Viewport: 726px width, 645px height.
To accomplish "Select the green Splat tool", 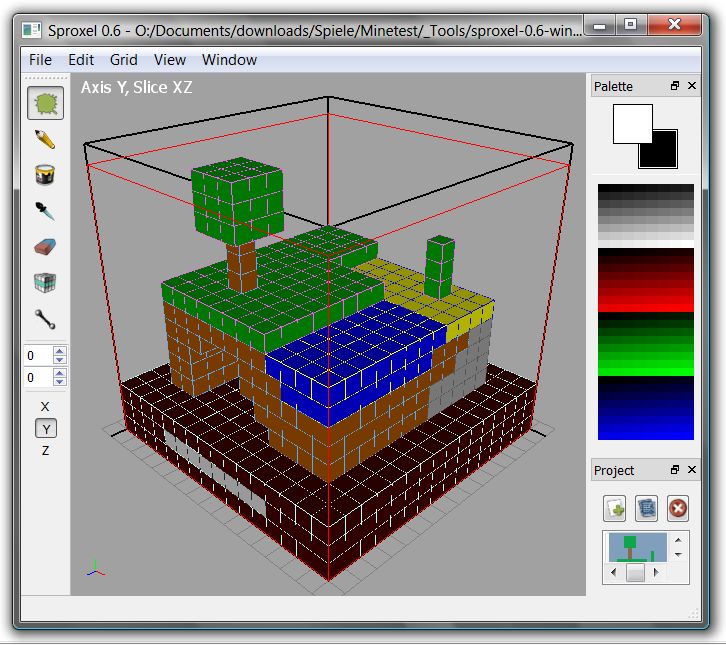I will click(x=45, y=103).
